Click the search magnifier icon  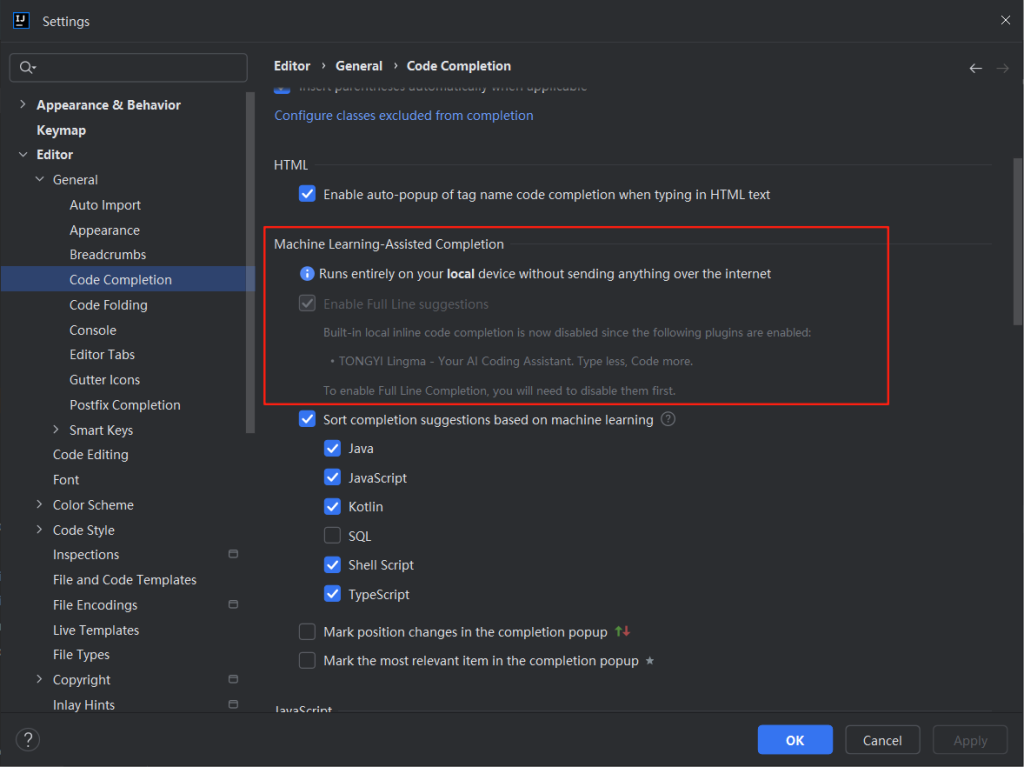click(x=27, y=67)
